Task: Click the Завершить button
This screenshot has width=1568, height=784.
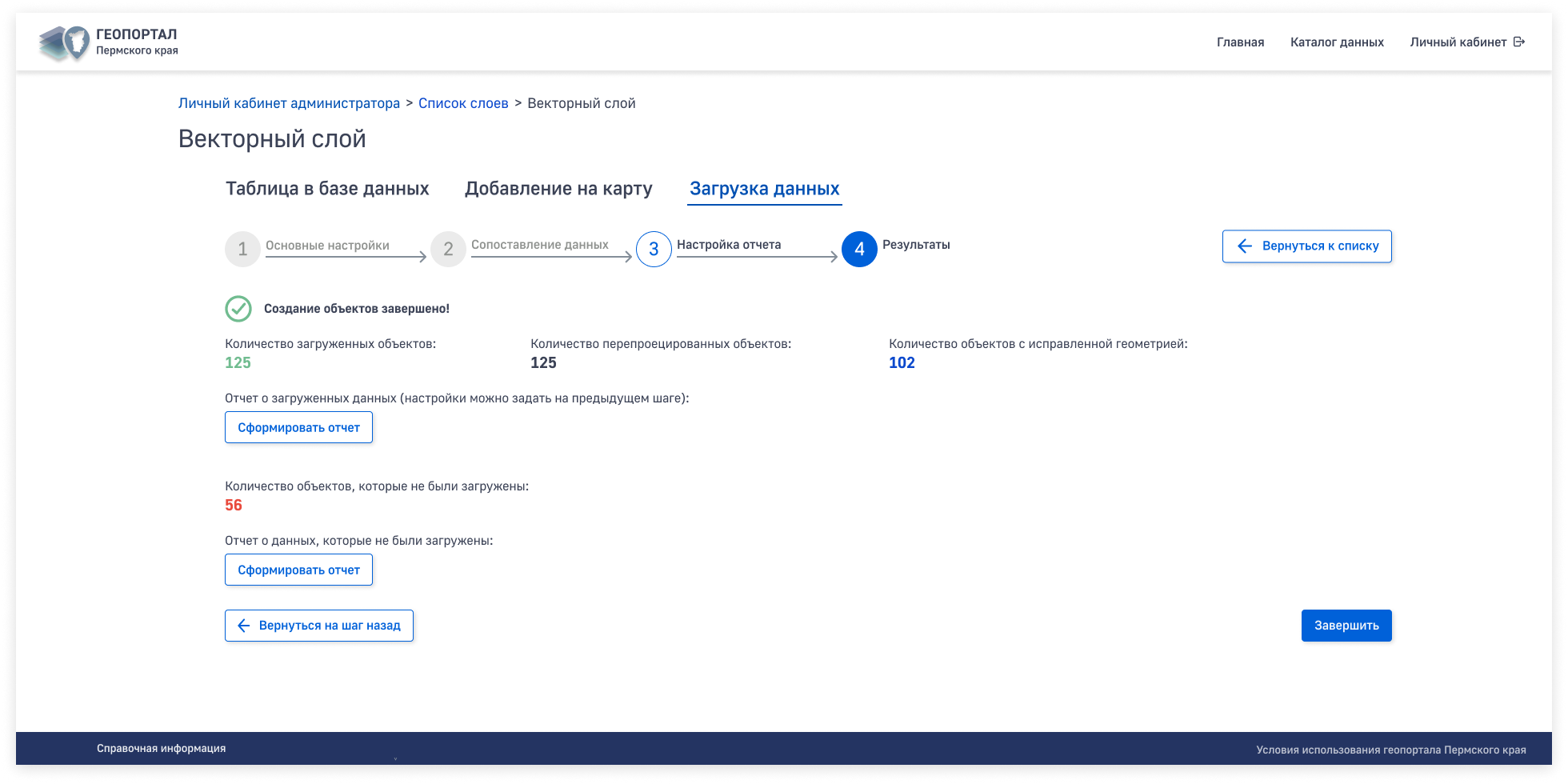Action: pyautogui.click(x=1346, y=626)
